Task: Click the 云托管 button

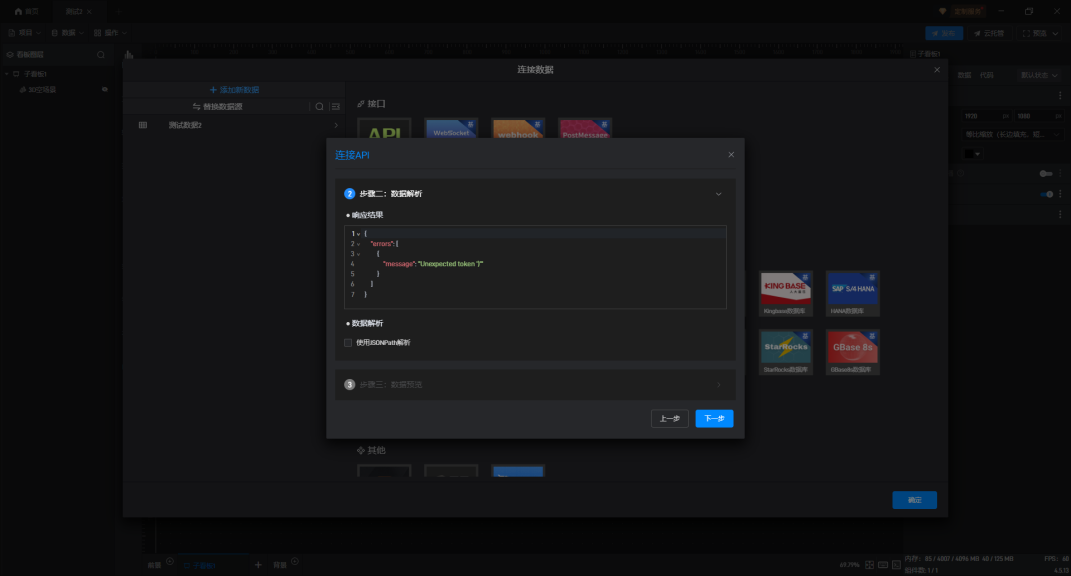Action: pyautogui.click(x=989, y=33)
